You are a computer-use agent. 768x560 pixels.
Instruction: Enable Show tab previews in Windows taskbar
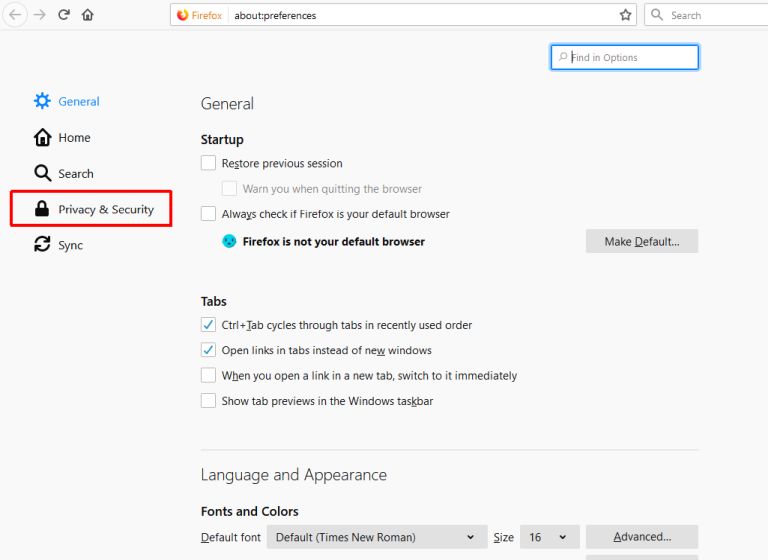tap(208, 401)
